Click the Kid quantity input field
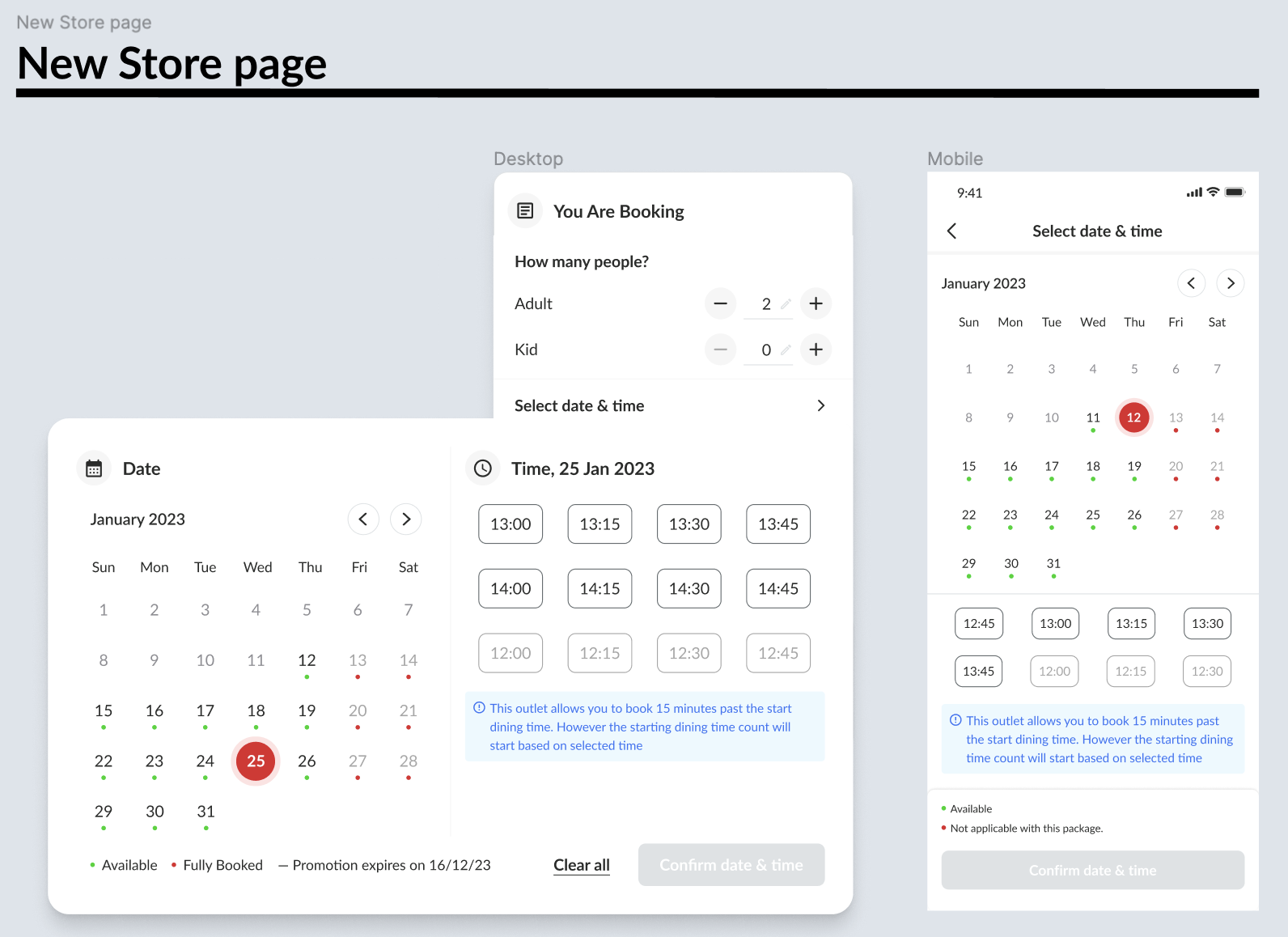Image resolution: width=1288 pixels, height=937 pixels. click(x=765, y=350)
